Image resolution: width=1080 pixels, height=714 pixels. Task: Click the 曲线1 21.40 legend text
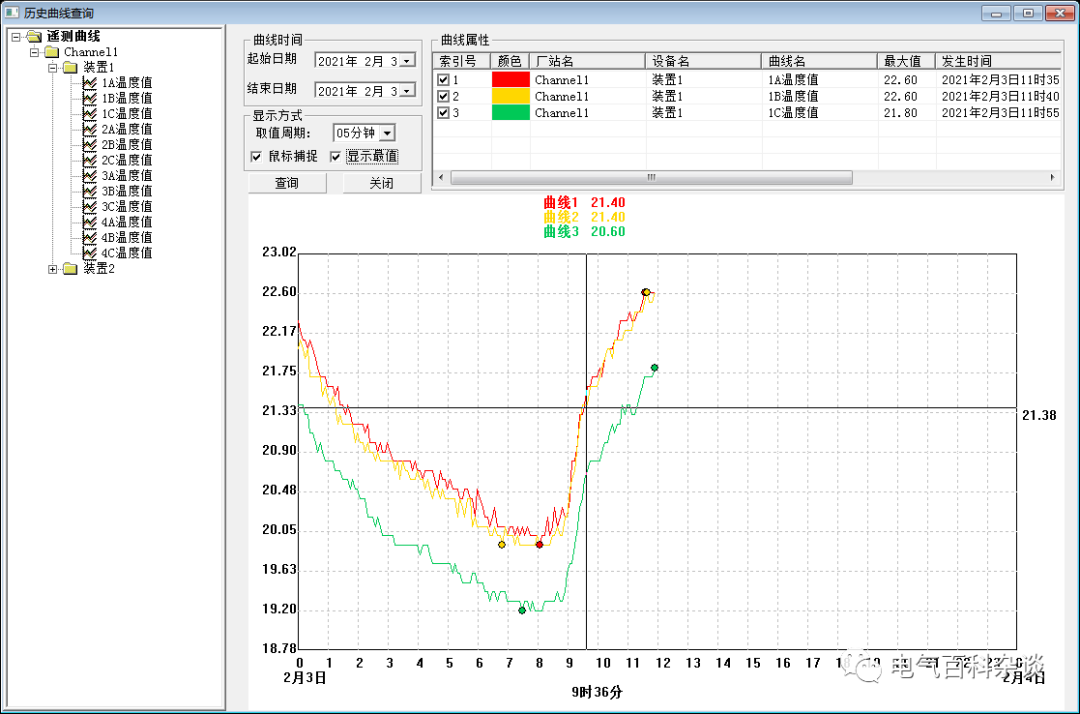point(584,202)
